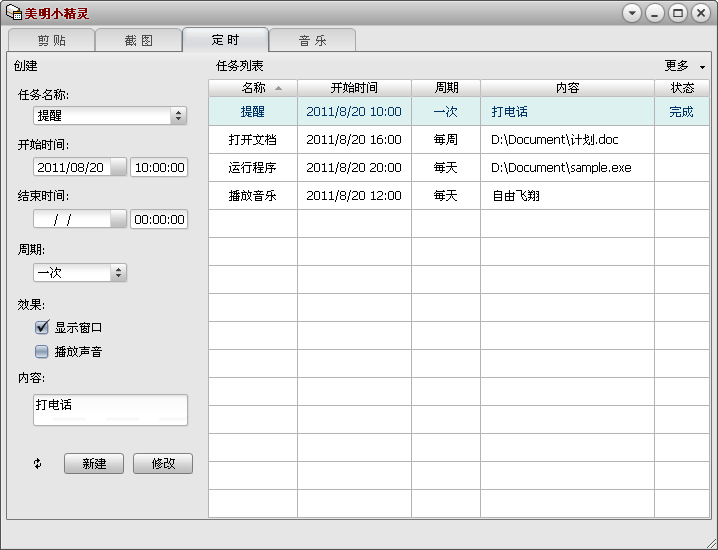Click the 开始时间 column header

[x=354, y=87]
